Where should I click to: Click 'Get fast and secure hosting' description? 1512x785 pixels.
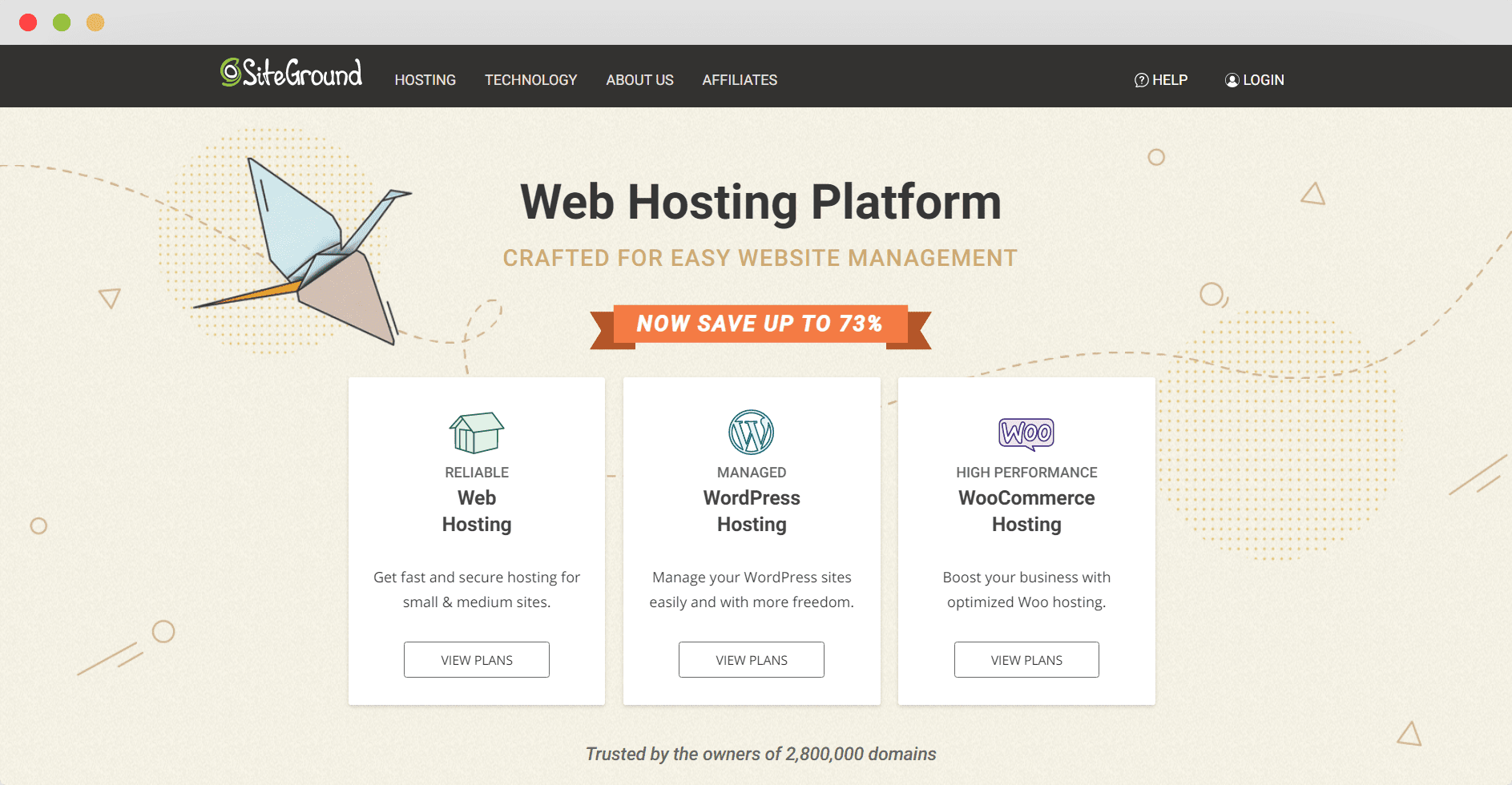[477, 590]
